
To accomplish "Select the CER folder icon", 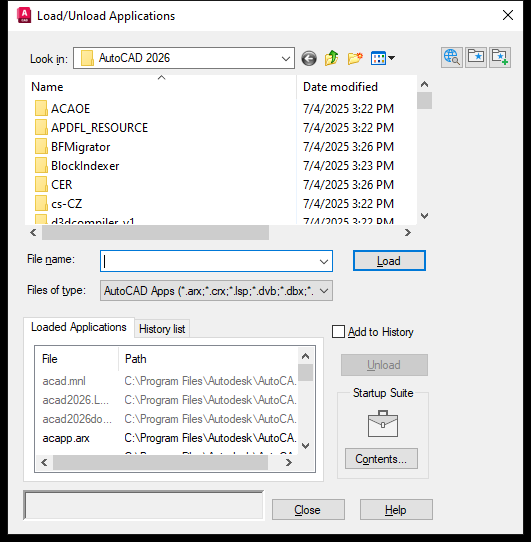I will (x=41, y=185).
